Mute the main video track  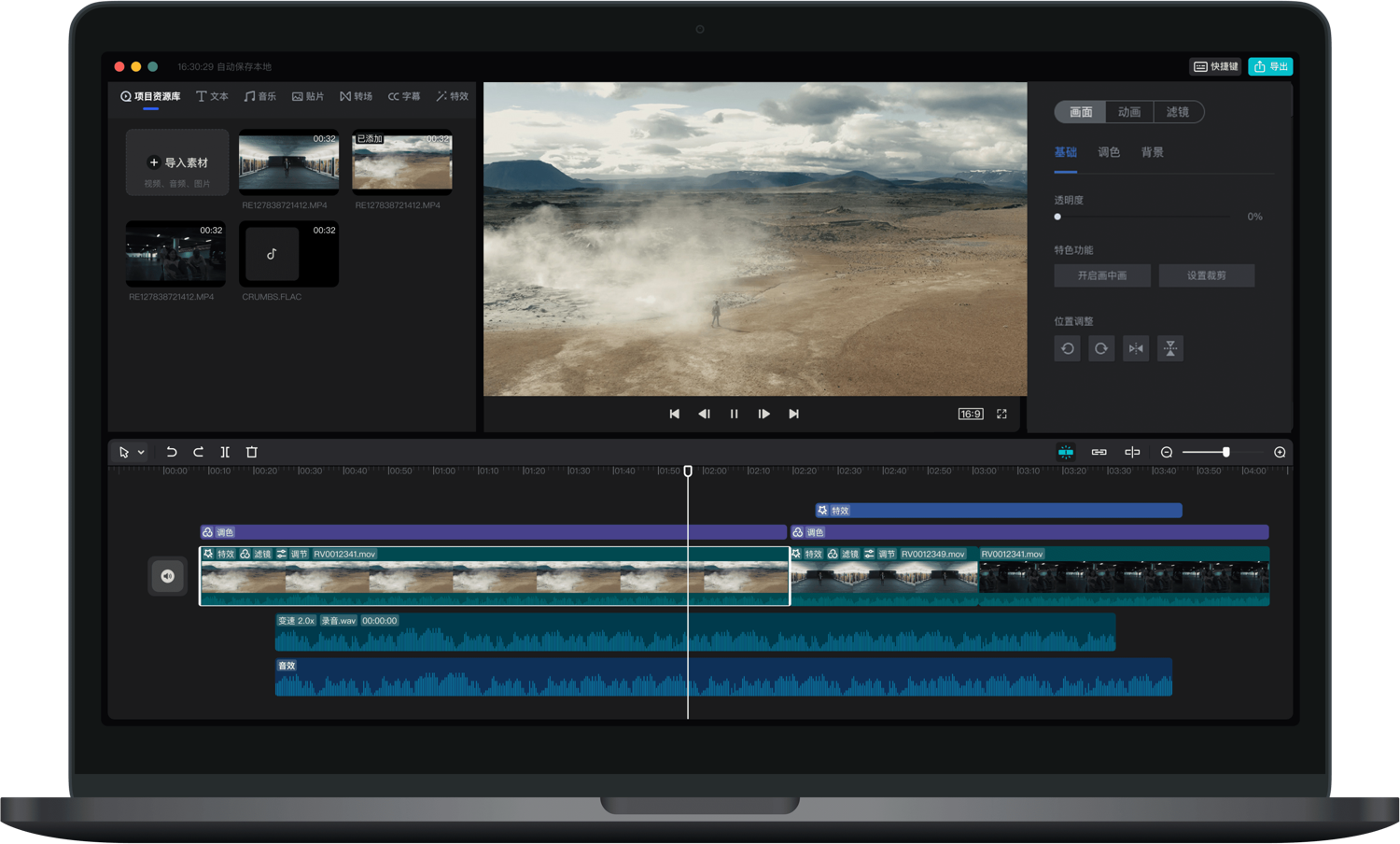(x=168, y=576)
